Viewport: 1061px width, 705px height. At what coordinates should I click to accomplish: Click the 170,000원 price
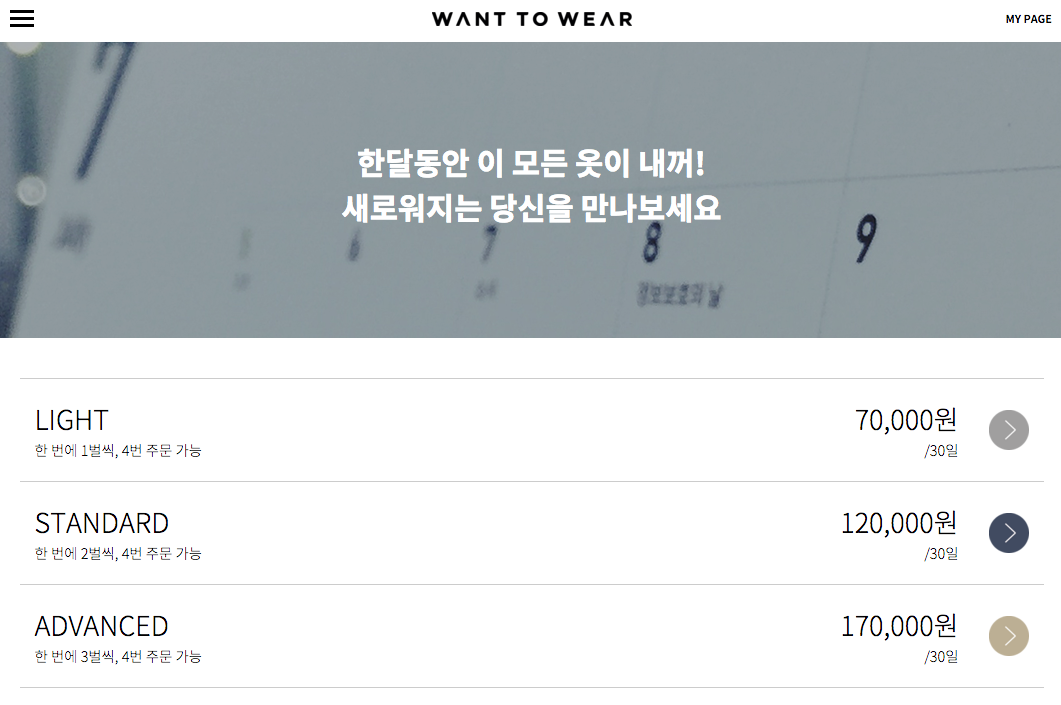click(898, 626)
